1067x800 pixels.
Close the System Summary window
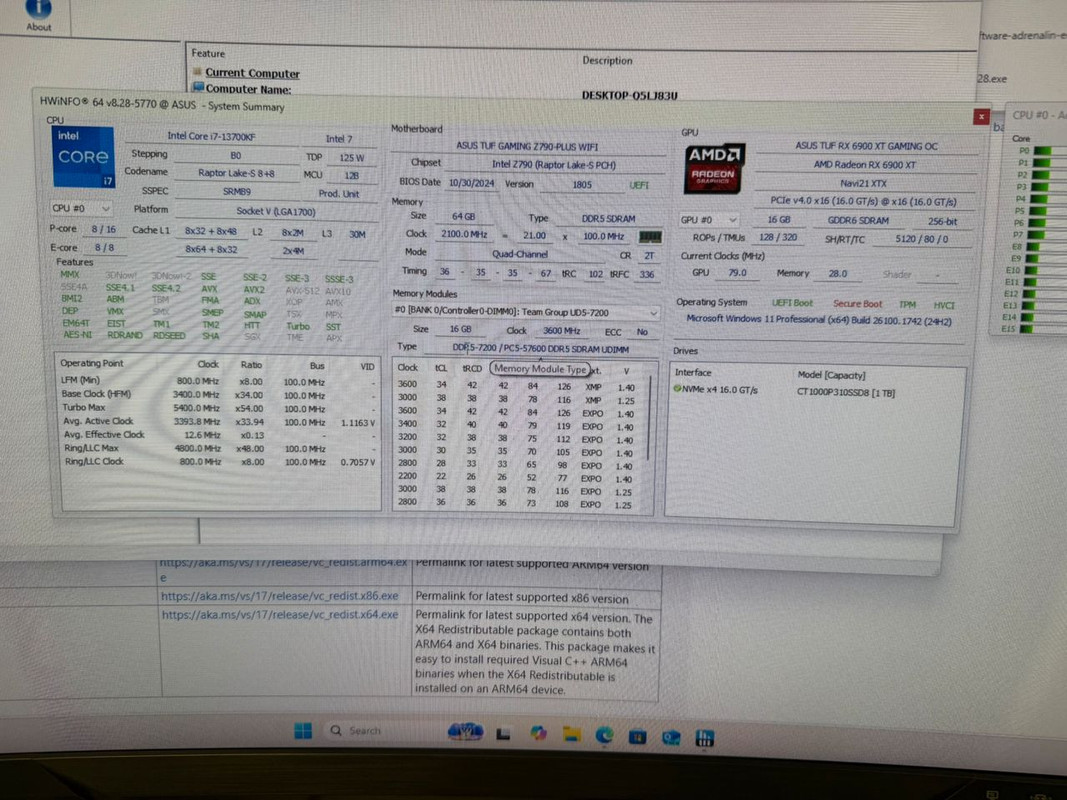[x=981, y=117]
